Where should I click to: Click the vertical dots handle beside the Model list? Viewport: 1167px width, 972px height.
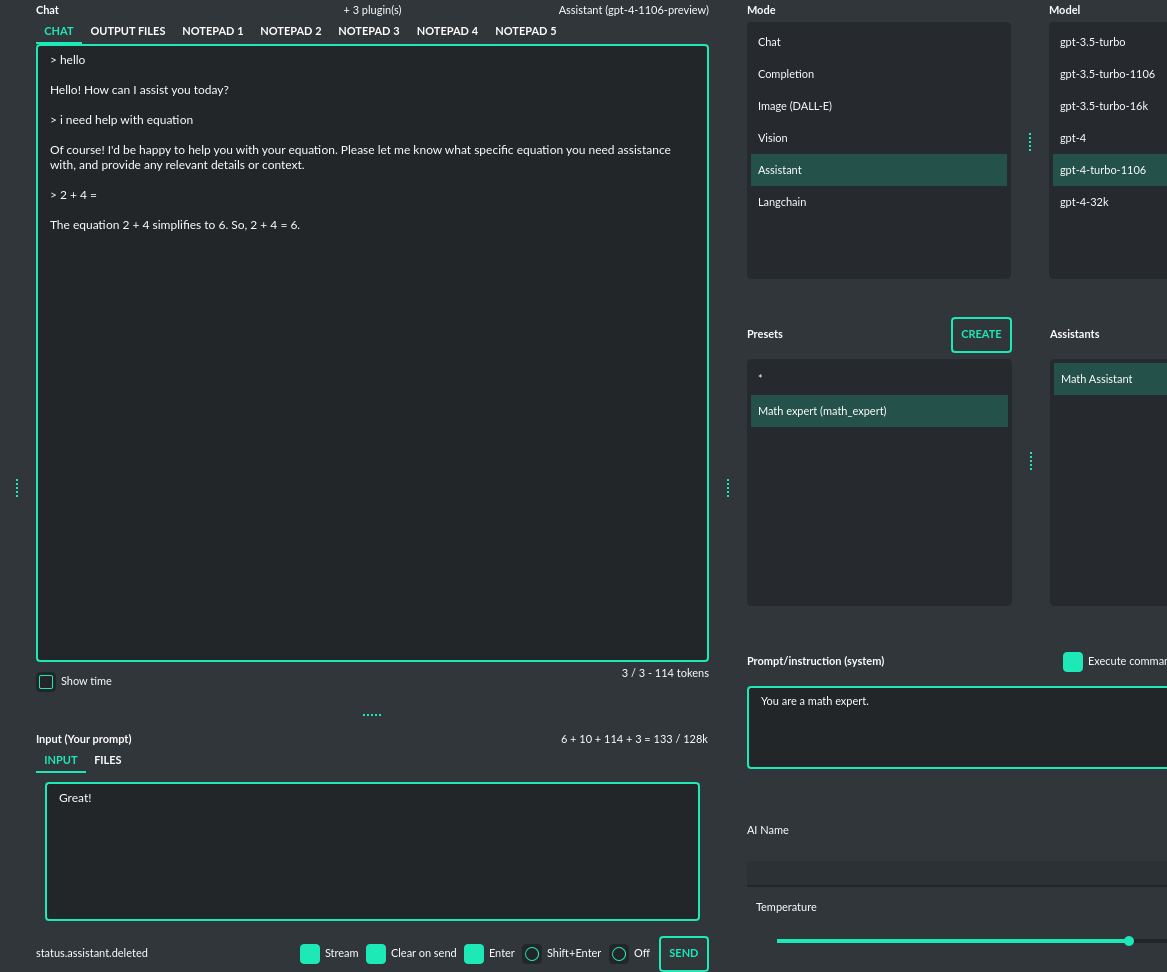(x=1031, y=141)
